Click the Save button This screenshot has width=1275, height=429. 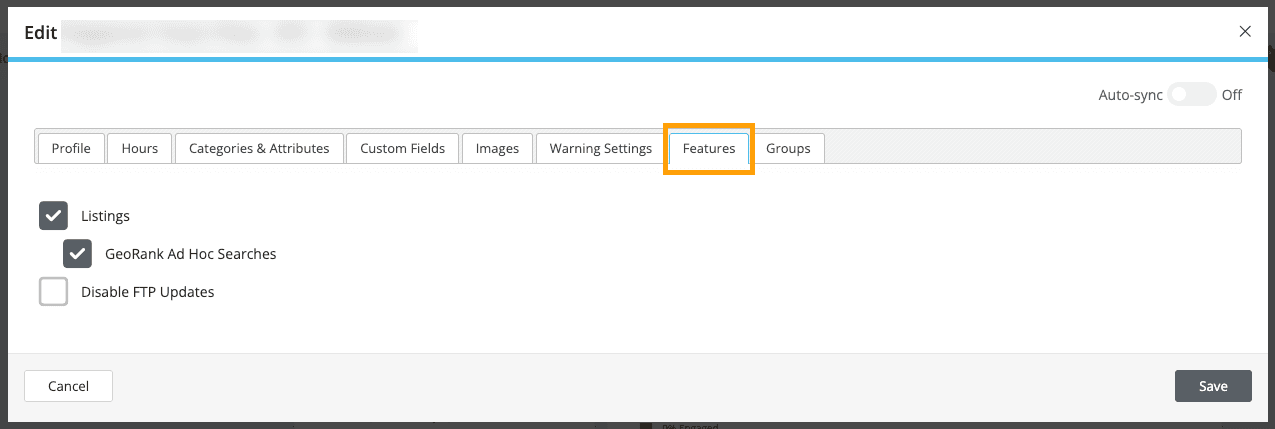(x=1213, y=386)
